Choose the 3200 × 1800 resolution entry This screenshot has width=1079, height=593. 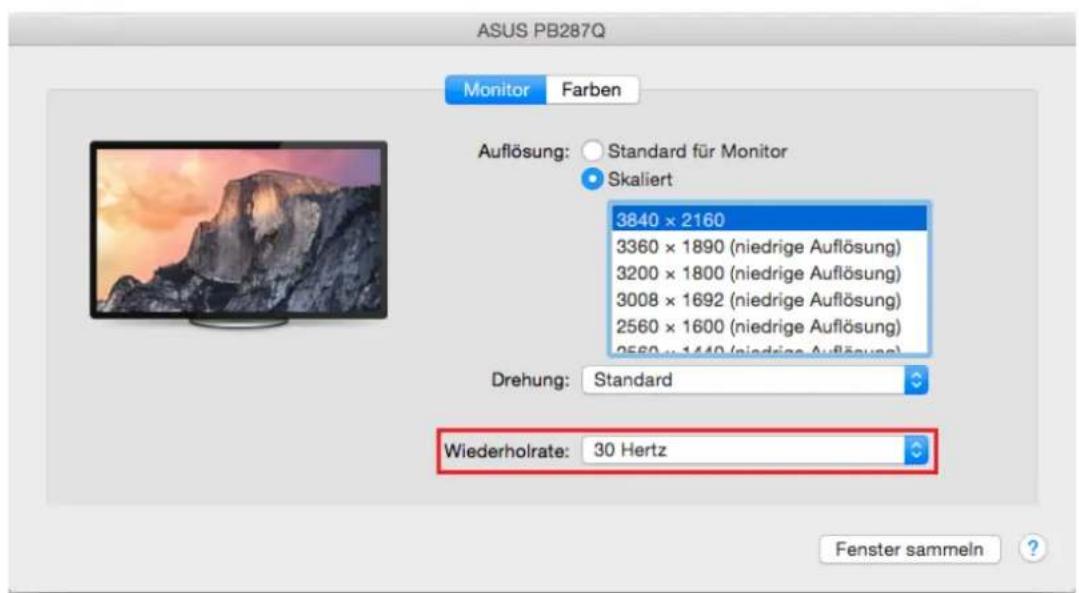[x=769, y=274]
